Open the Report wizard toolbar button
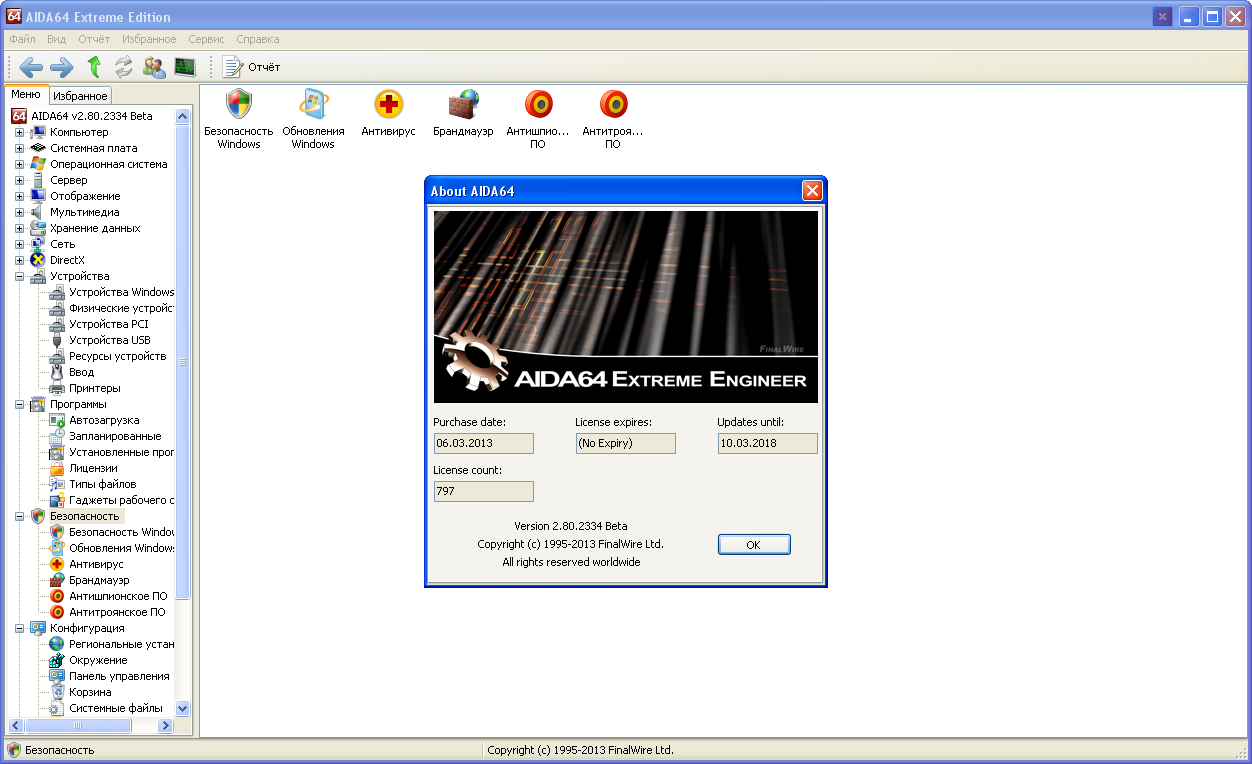Viewport: 1252px width, 764px height. pyautogui.click(x=252, y=67)
